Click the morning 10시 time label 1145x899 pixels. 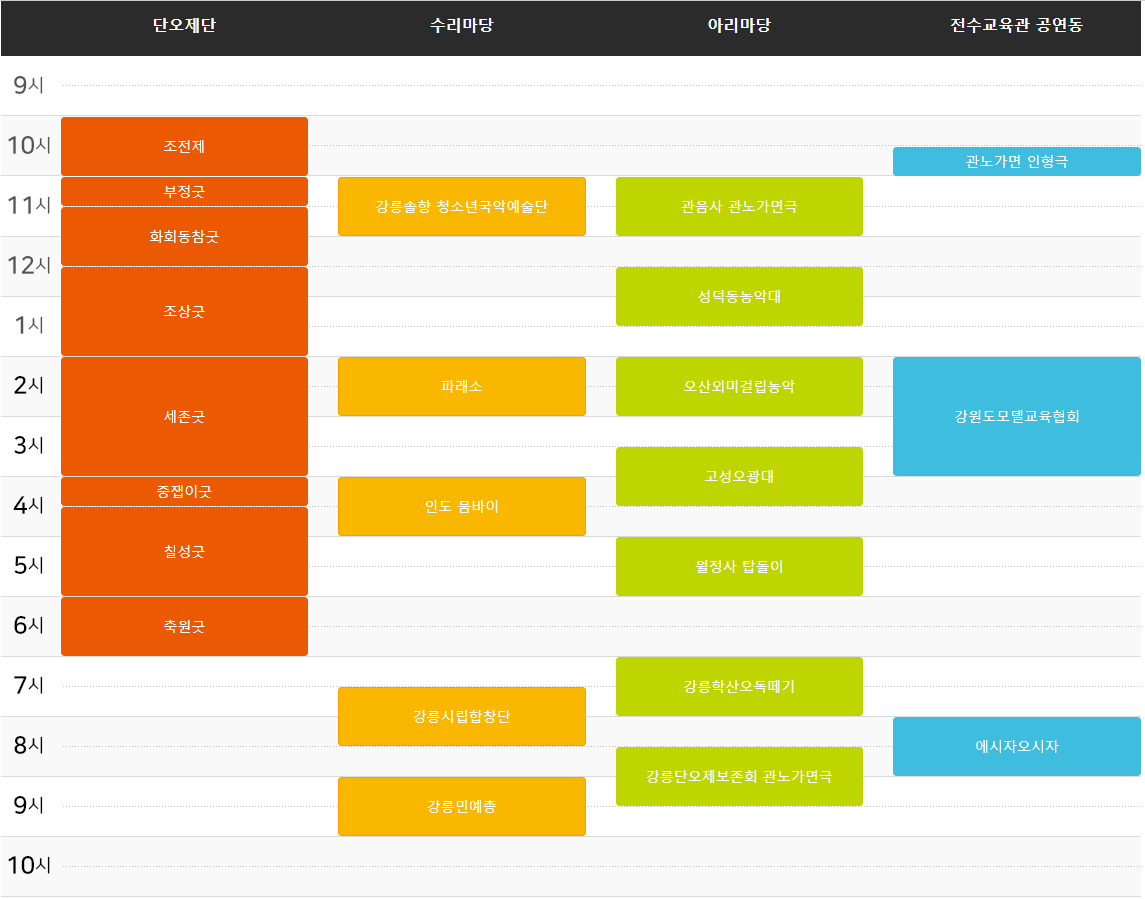pyautogui.click(x=28, y=145)
